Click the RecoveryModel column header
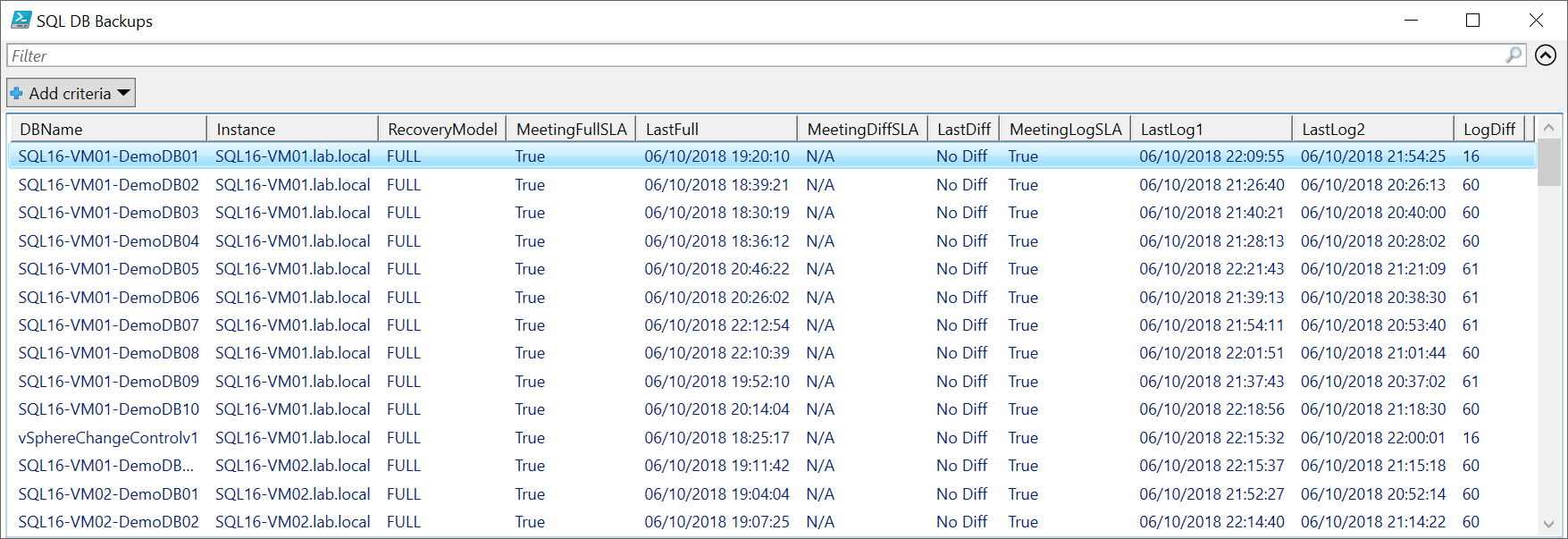Screen dimensions: 1568x539 442,129
